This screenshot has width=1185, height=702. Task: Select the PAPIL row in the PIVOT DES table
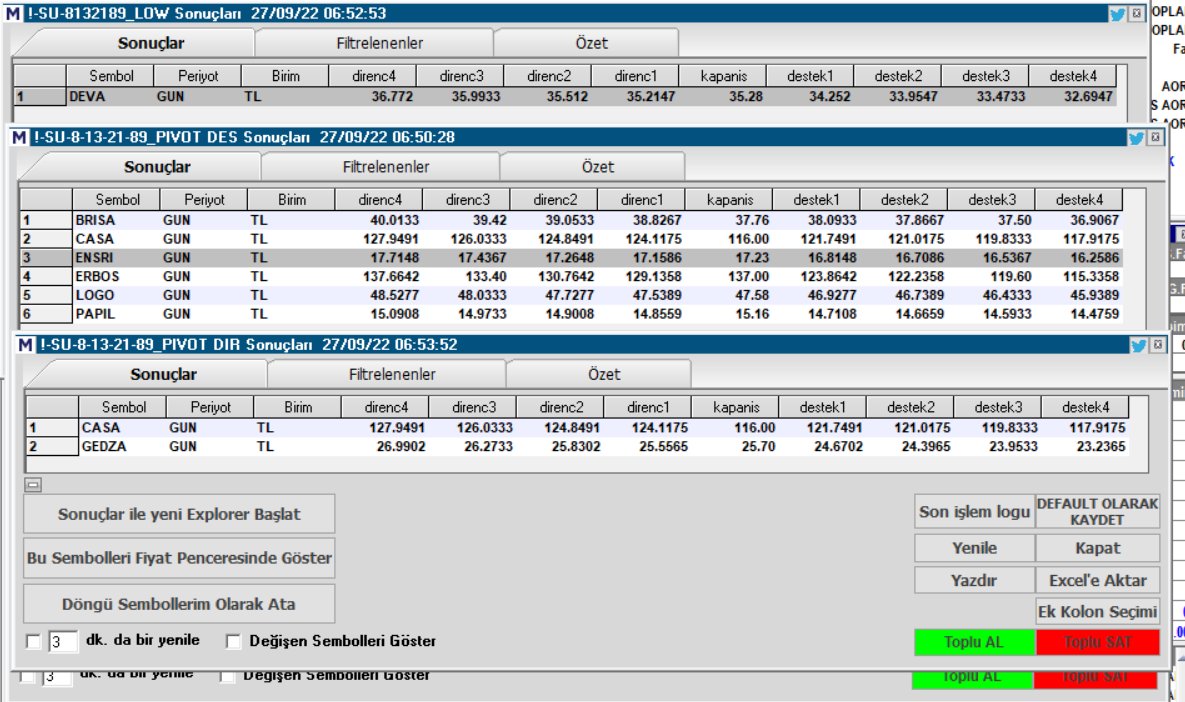pyautogui.click(x=571, y=314)
